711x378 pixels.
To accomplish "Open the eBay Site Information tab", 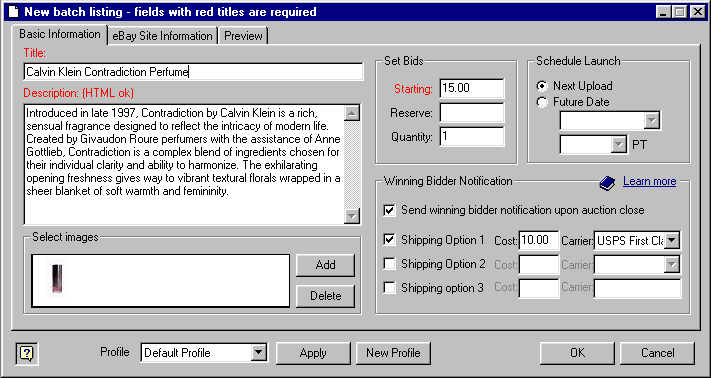I will click(x=162, y=36).
